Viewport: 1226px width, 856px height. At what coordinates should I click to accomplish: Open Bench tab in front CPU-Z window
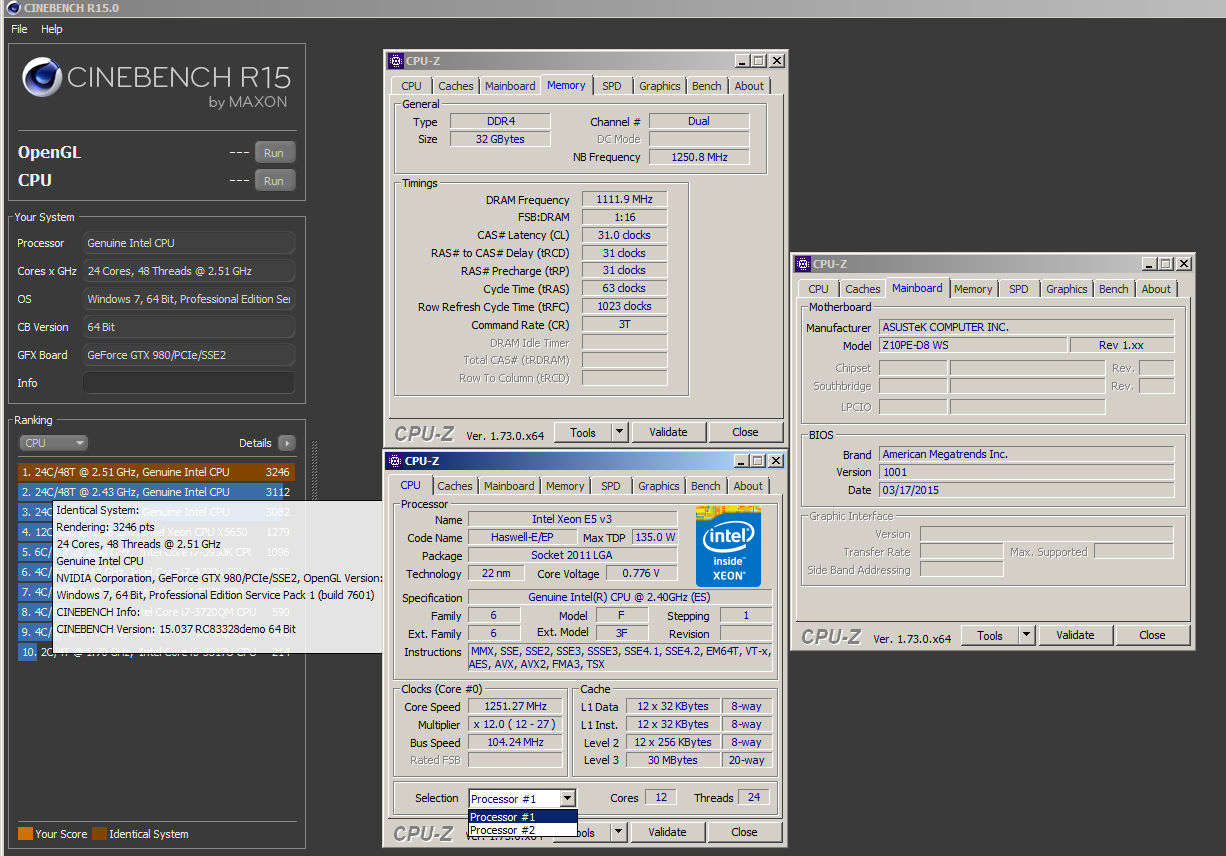[706, 486]
